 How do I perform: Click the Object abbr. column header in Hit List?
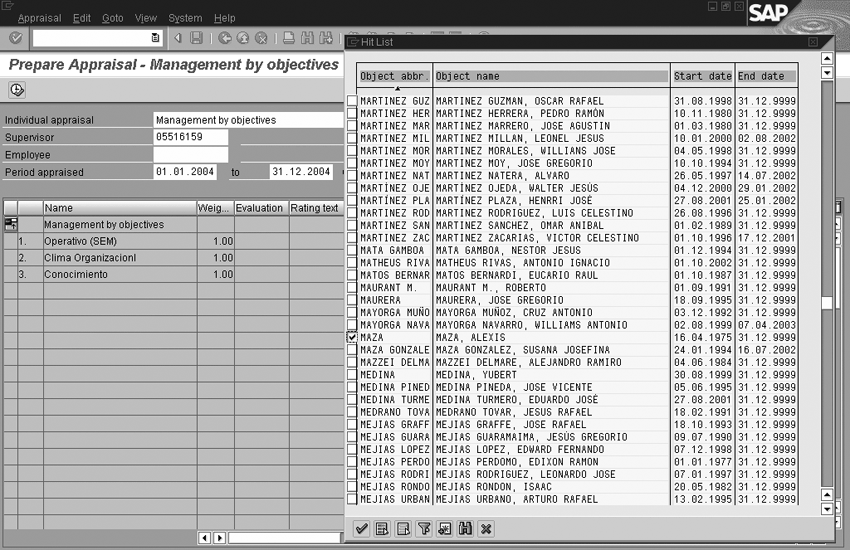point(395,76)
